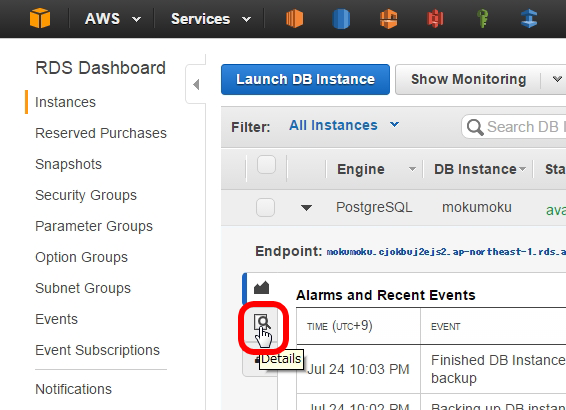Click the Details magnifier icon tab
The image size is (566, 410).
(262, 322)
